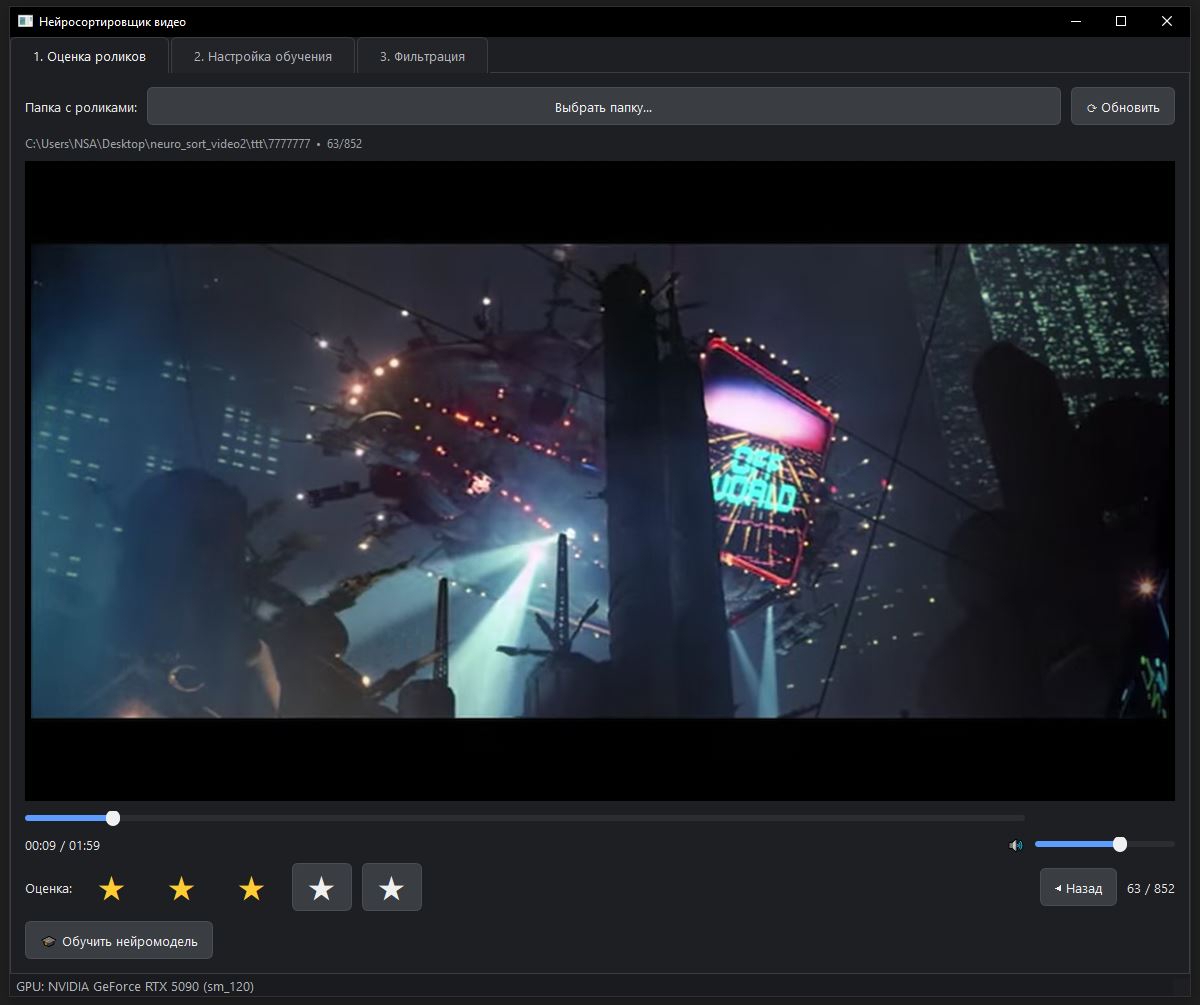The height and width of the screenshot is (1005, 1200).
Task: Click the 'Обновить' refresh button
Action: point(1122,107)
